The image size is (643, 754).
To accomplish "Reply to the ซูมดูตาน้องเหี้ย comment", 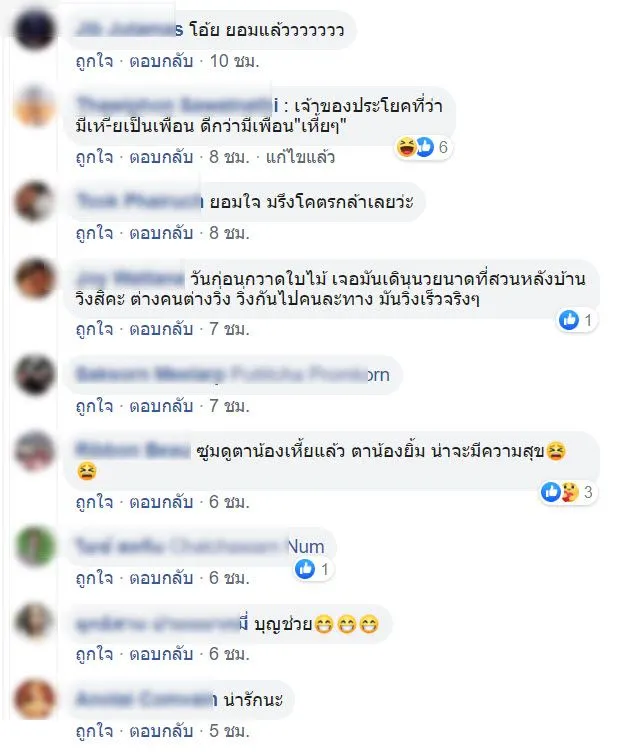I will pyautogui.click(x=161, y=502).
